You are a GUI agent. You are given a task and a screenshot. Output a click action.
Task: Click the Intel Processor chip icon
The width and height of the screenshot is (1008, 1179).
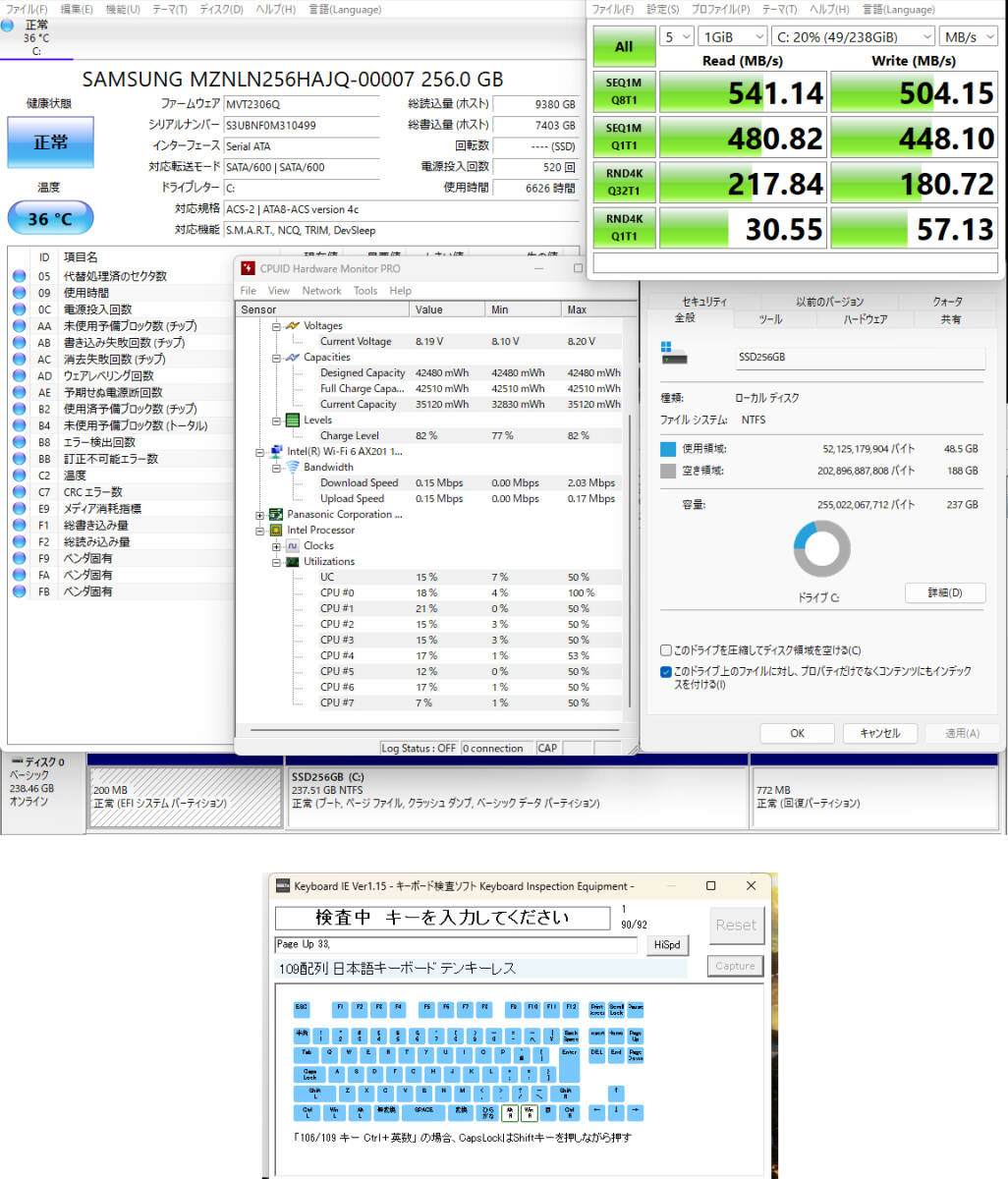tap(276, 530)
